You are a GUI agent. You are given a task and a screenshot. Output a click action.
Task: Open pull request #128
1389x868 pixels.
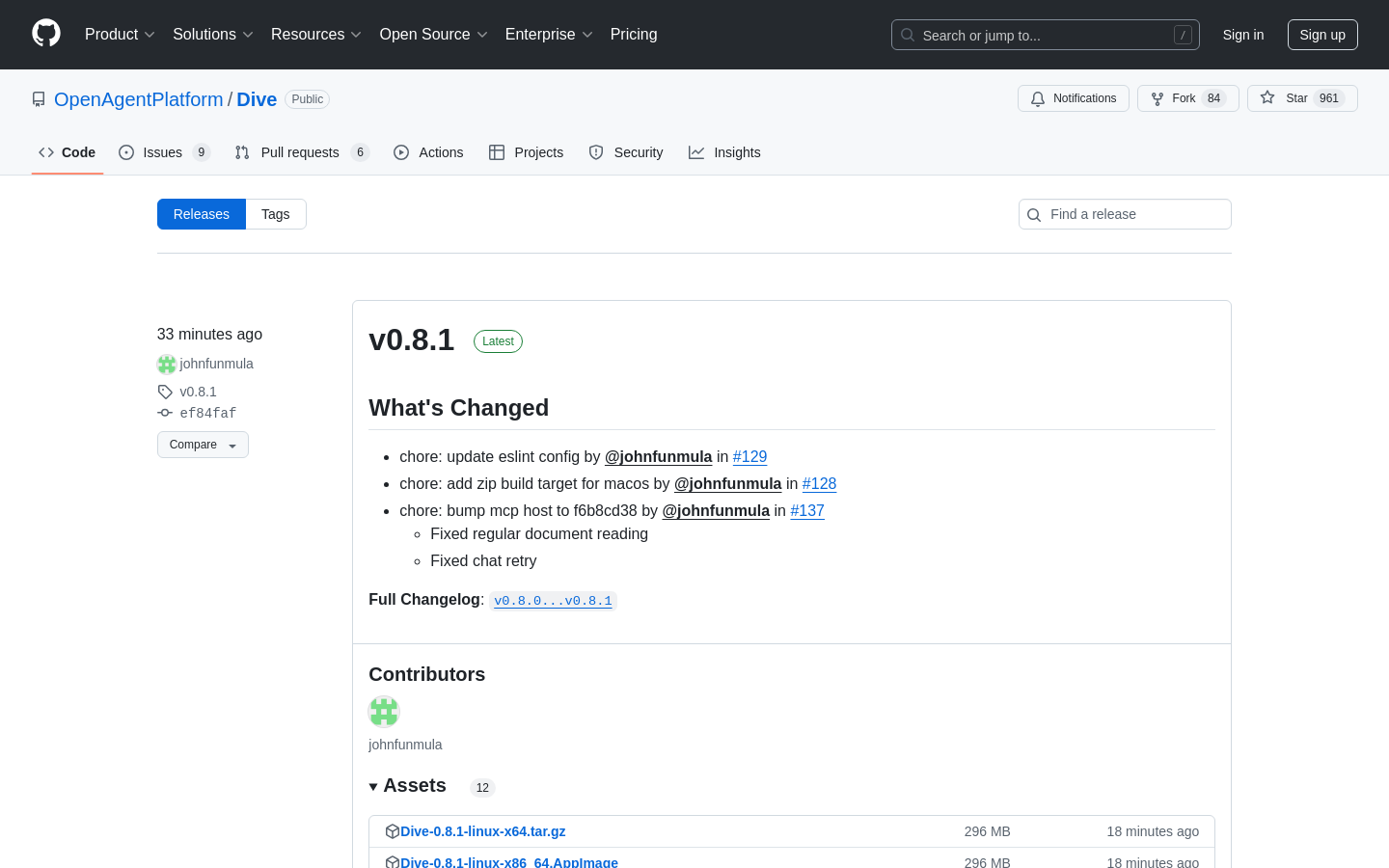click(819, 483)
